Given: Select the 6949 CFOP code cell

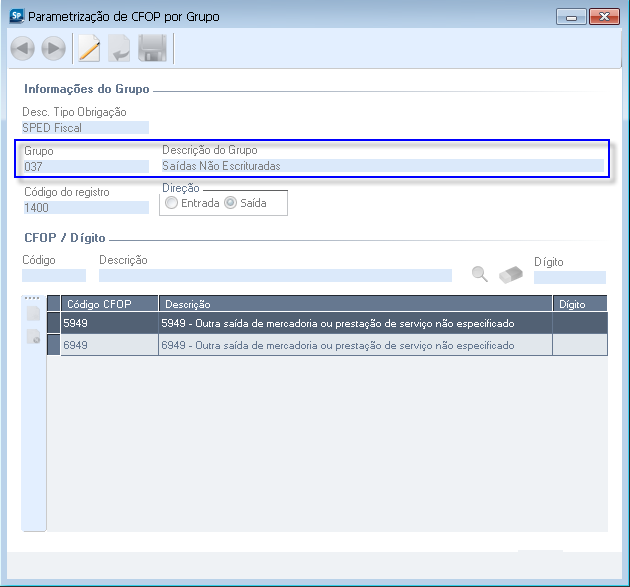Looking at the screenshot, I should click(109, 345).
